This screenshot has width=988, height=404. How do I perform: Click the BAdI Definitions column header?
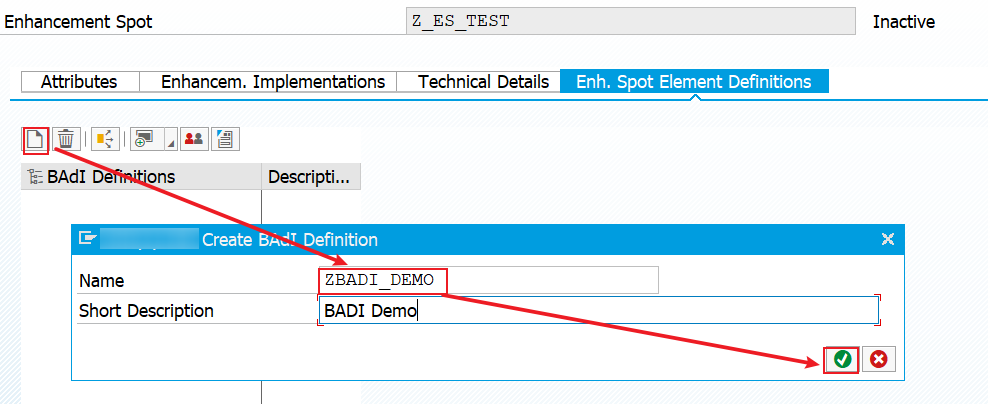pyautogui.click(x=141, y=176)
